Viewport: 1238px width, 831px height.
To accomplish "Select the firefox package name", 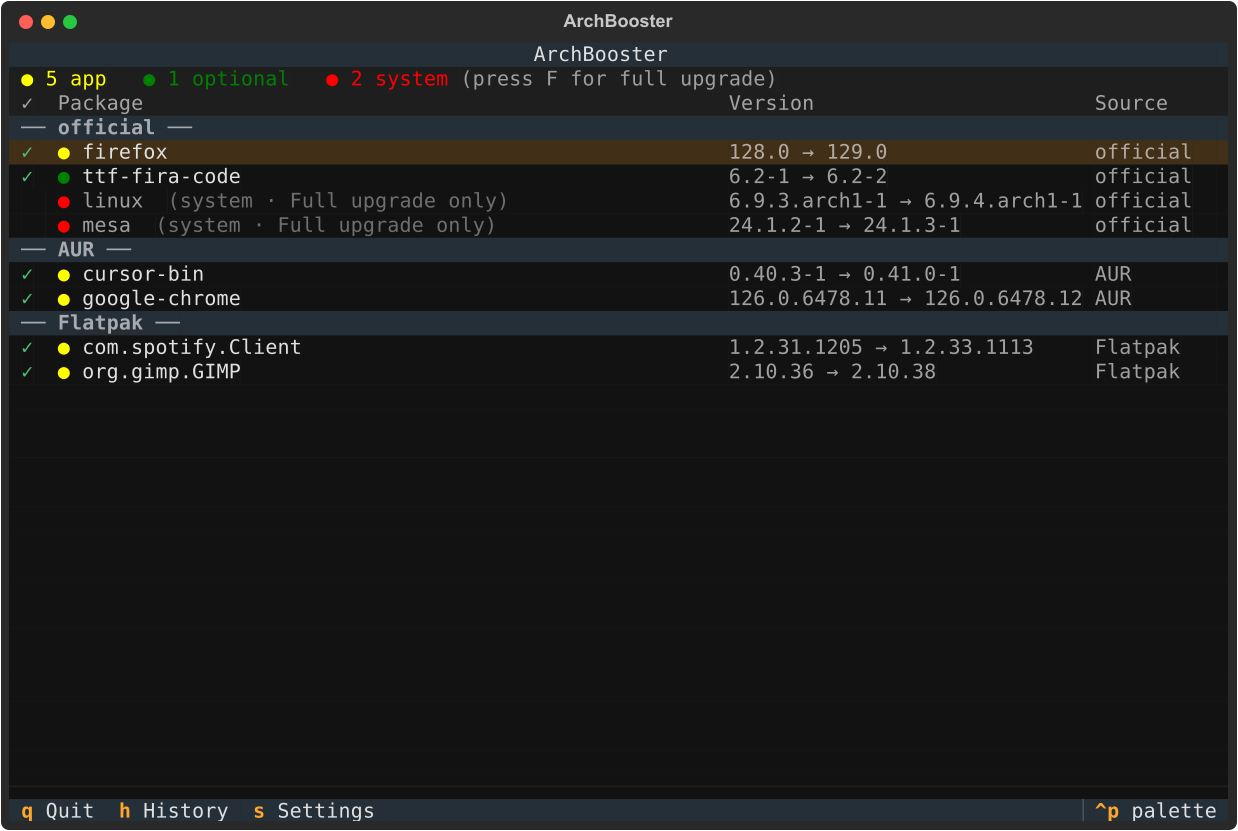I will 125,152.
